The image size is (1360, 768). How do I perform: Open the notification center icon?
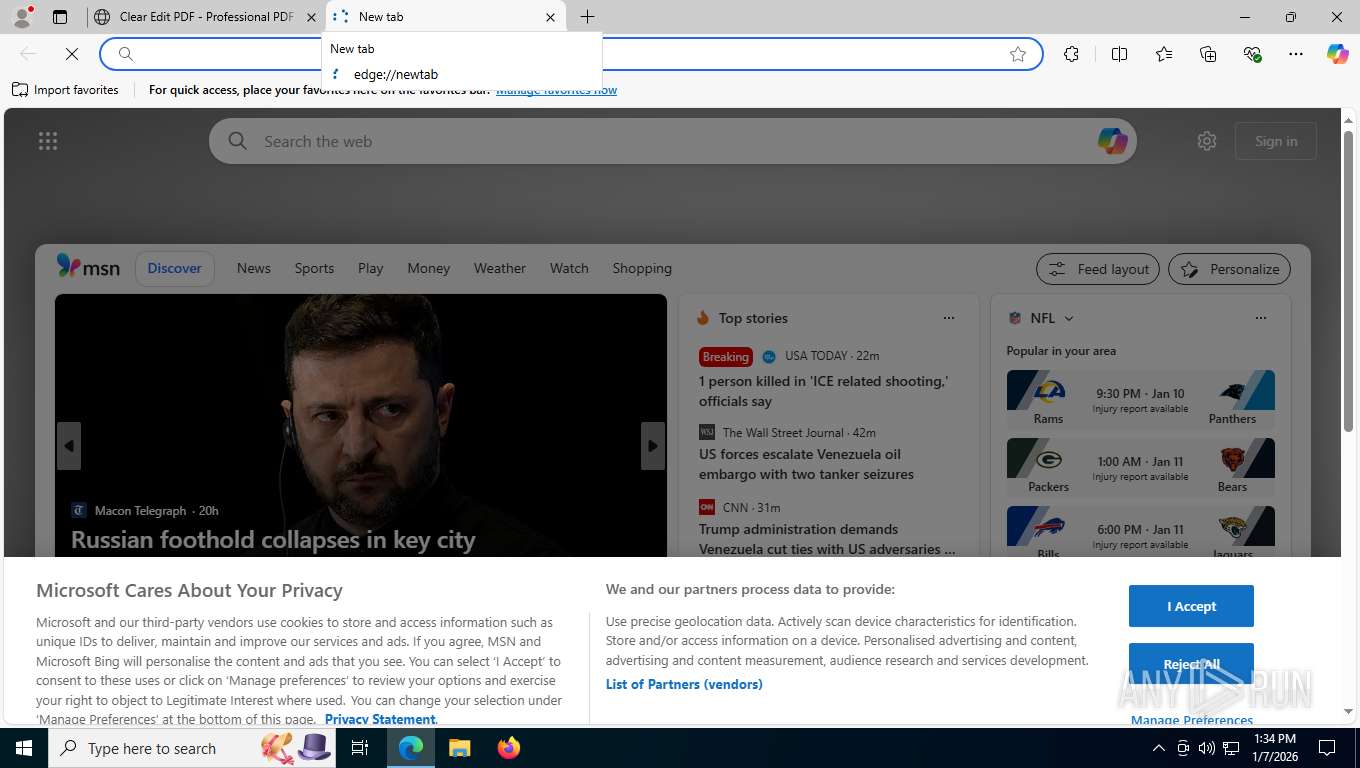point(1327,748)
